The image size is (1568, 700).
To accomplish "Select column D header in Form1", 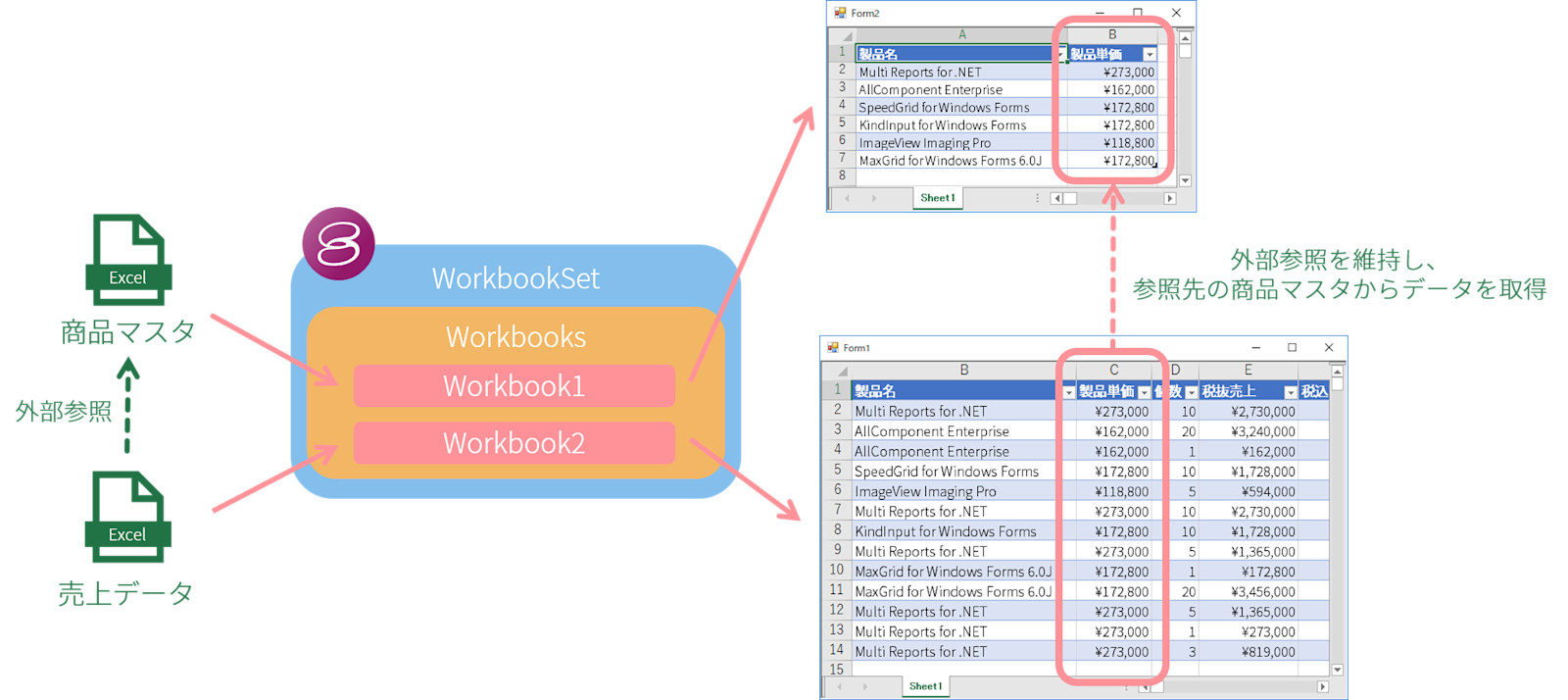I will (1176, 371).
